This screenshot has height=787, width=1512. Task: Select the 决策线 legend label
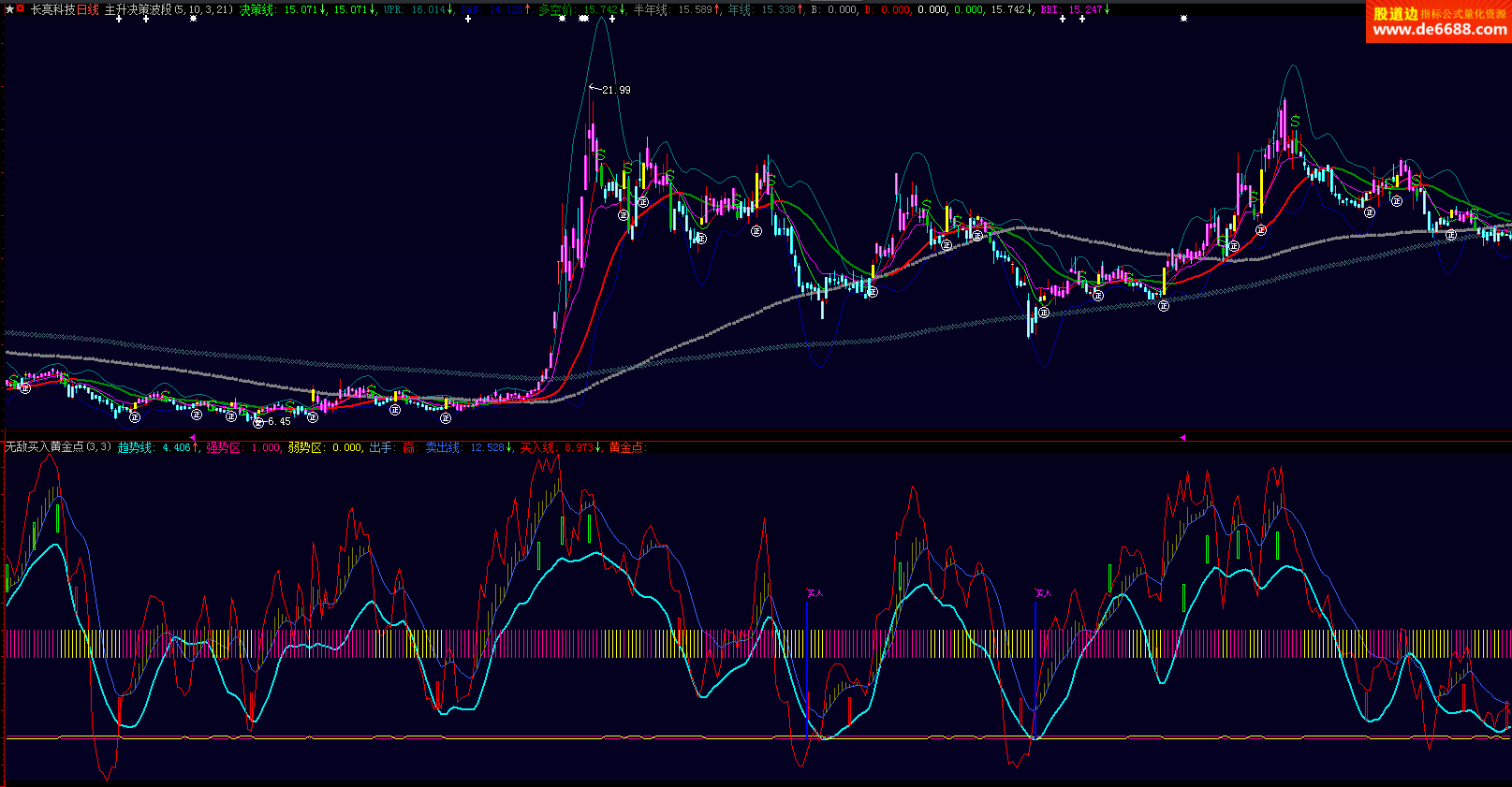click(x=257, y=9)
